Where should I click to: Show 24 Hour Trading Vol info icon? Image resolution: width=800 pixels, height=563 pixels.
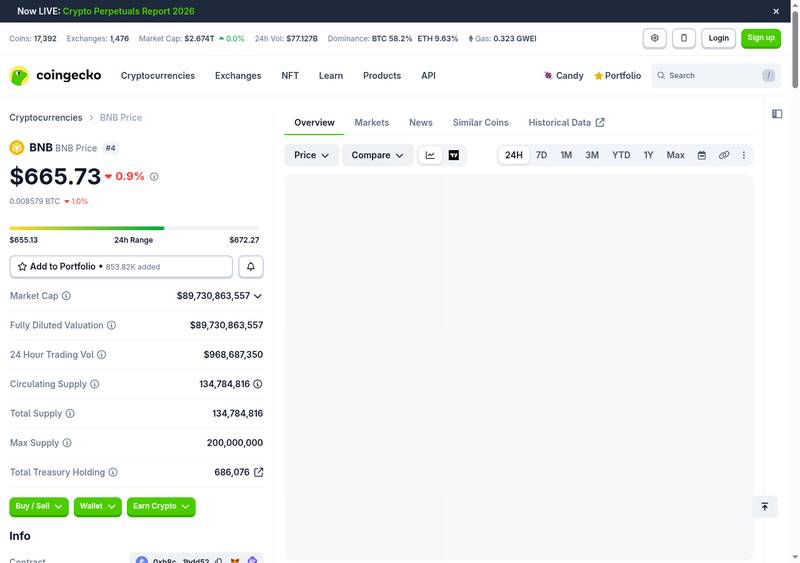click(102, 354)
